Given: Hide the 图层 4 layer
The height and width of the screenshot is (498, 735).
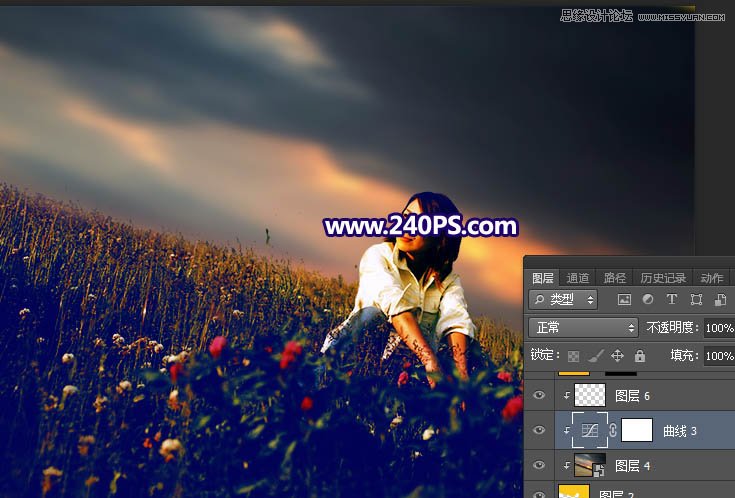Looking at the screenshot, I should (539, 465).
